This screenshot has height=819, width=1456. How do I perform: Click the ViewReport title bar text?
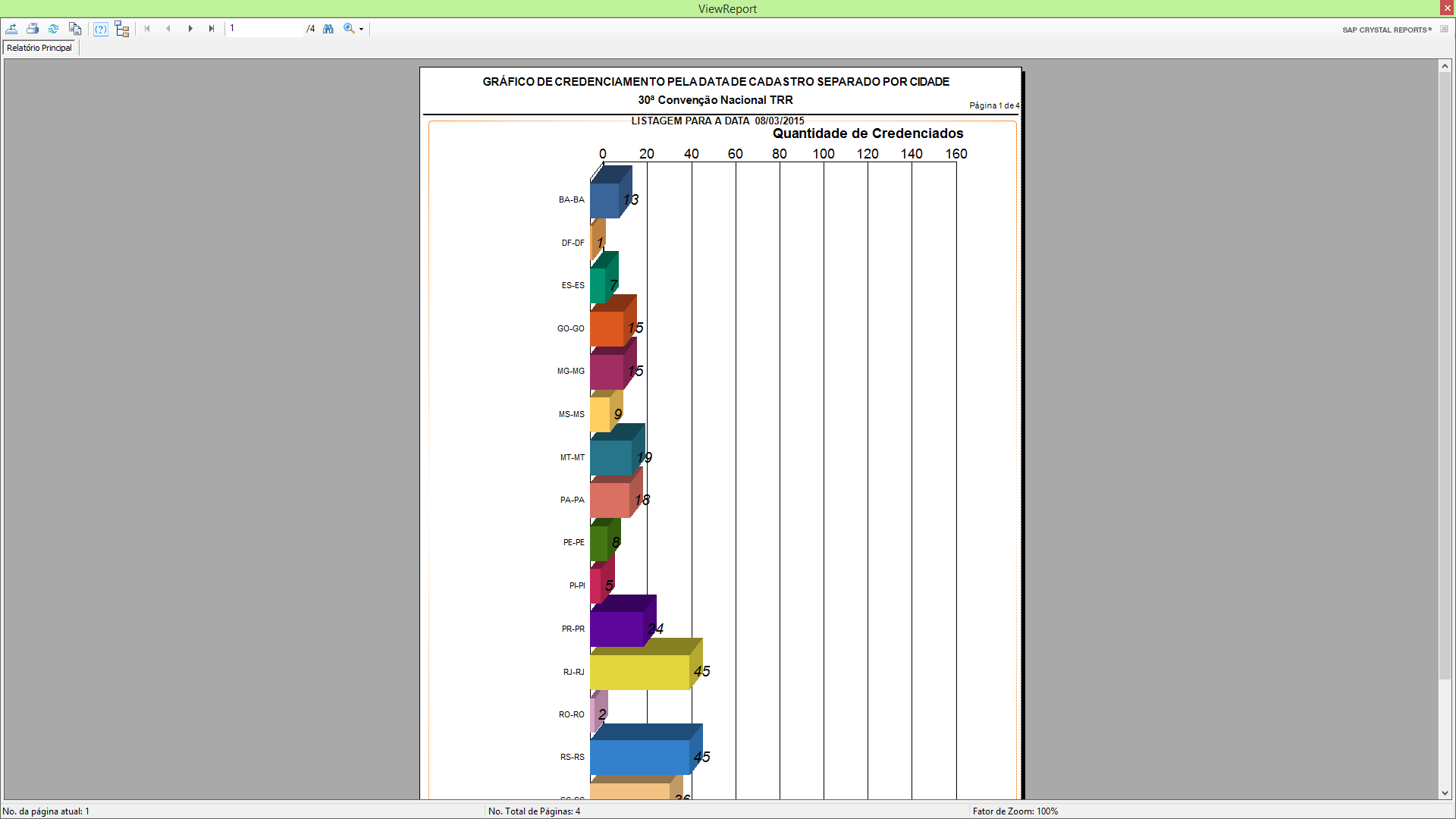[x=727, y=8]
